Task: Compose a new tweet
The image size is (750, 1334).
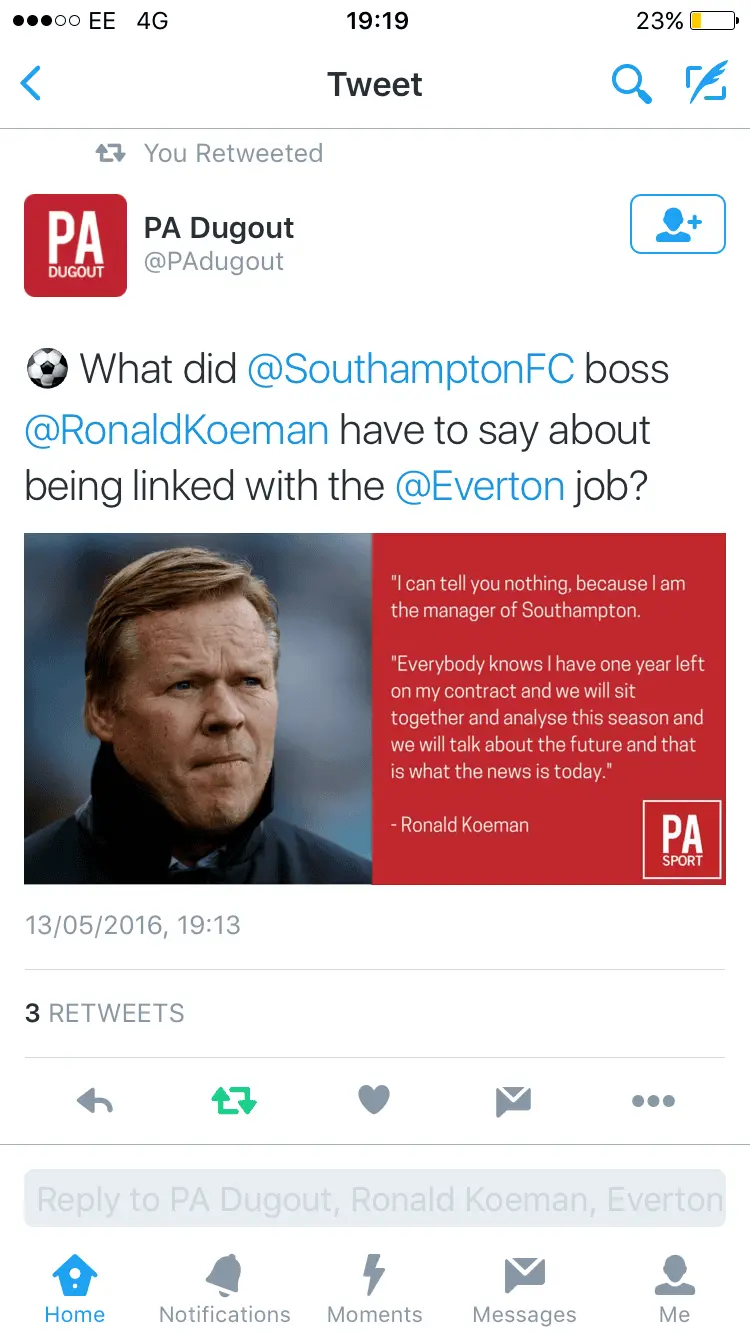Action: pos(705,84)
